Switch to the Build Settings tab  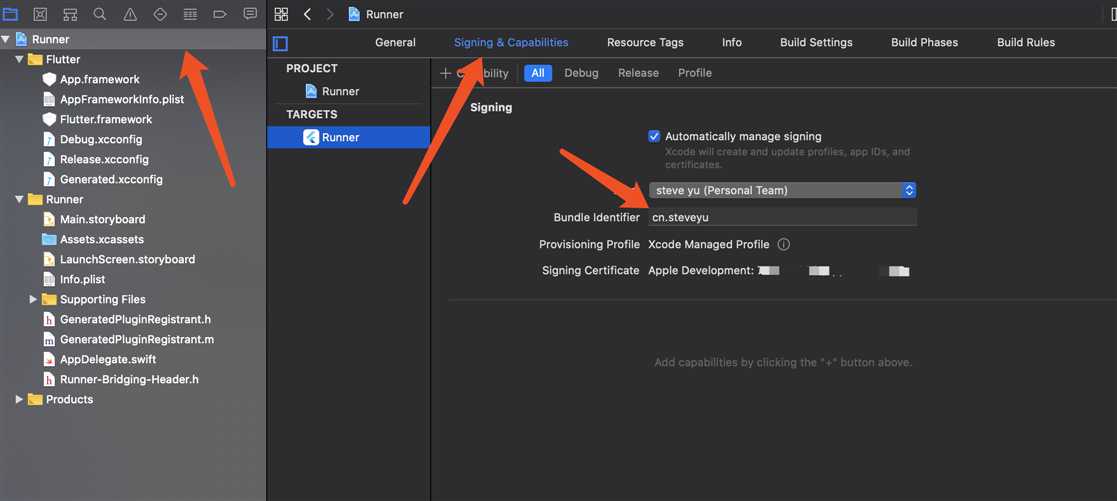coord(816,42)
